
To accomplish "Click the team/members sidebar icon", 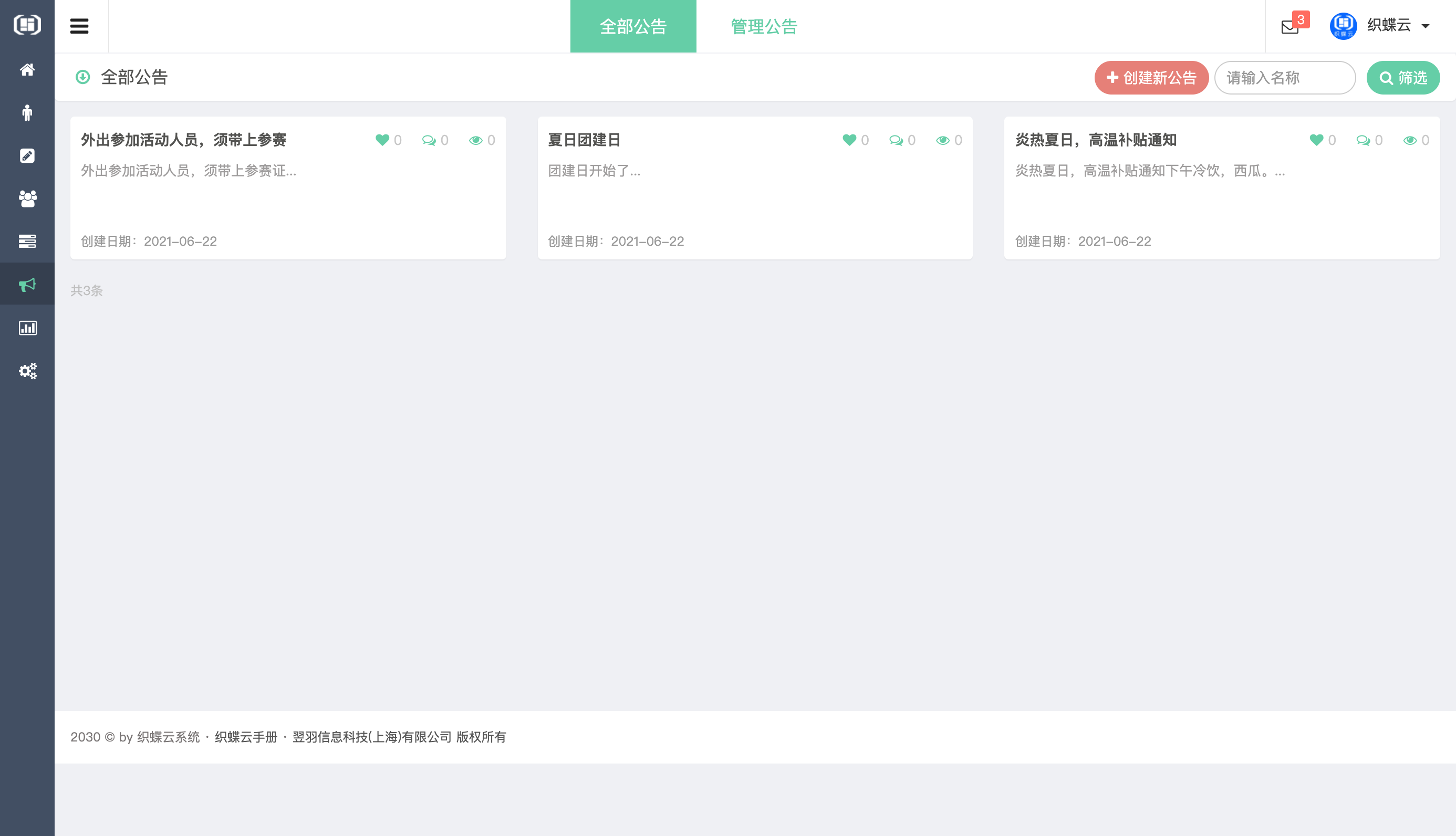I will tap(27, 198).
